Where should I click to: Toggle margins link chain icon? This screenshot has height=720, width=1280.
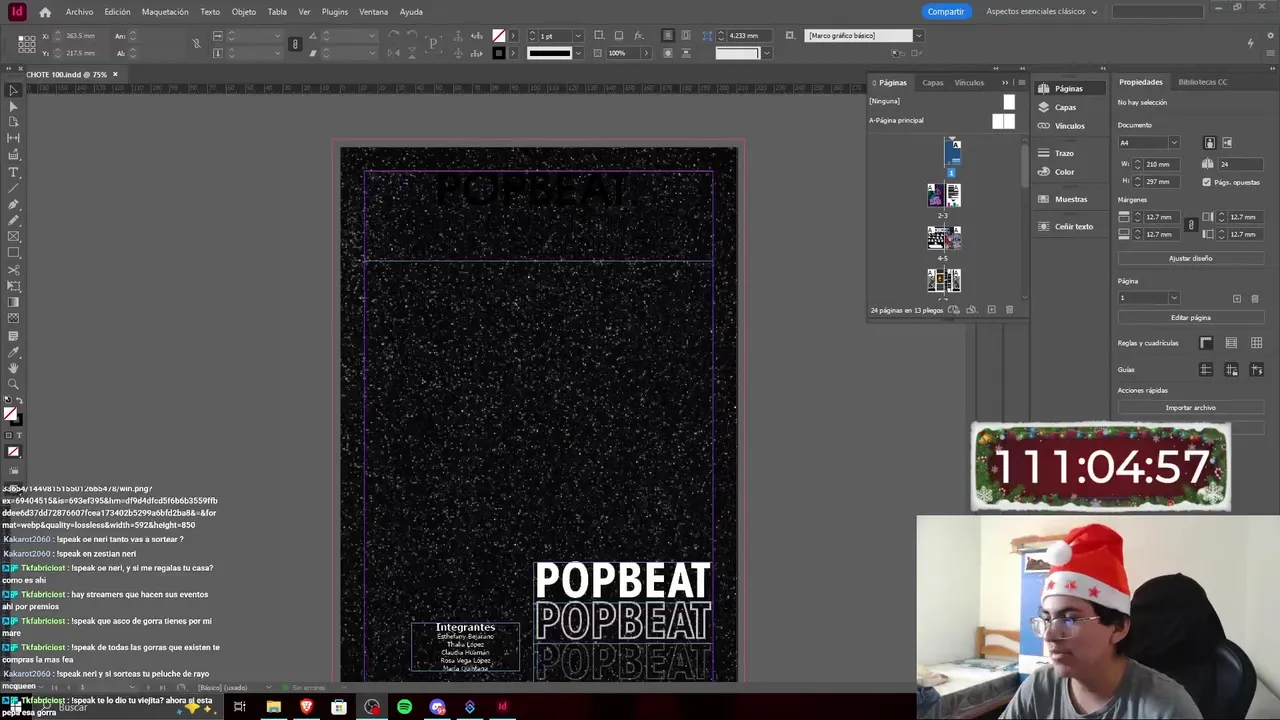click(1190, 225)
